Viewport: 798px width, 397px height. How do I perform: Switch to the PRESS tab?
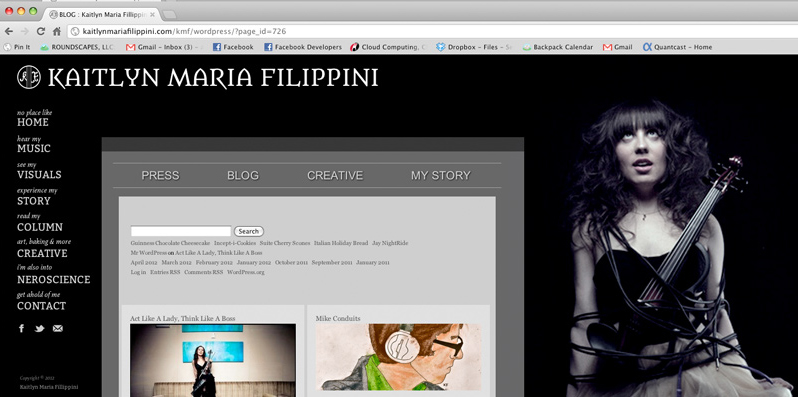[x=160, y=176]
